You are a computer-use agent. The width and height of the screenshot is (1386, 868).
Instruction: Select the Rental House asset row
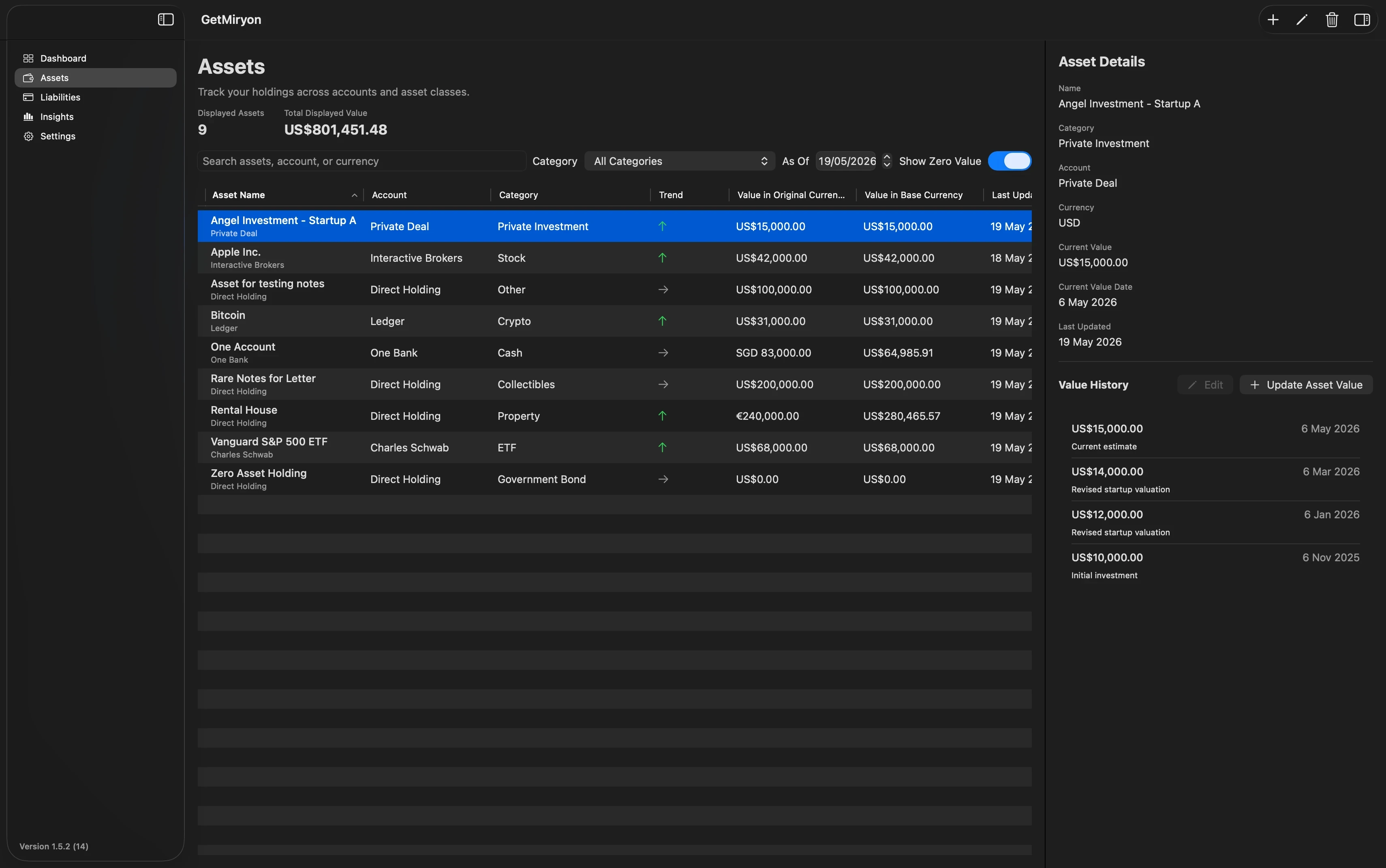coord(614,416)
